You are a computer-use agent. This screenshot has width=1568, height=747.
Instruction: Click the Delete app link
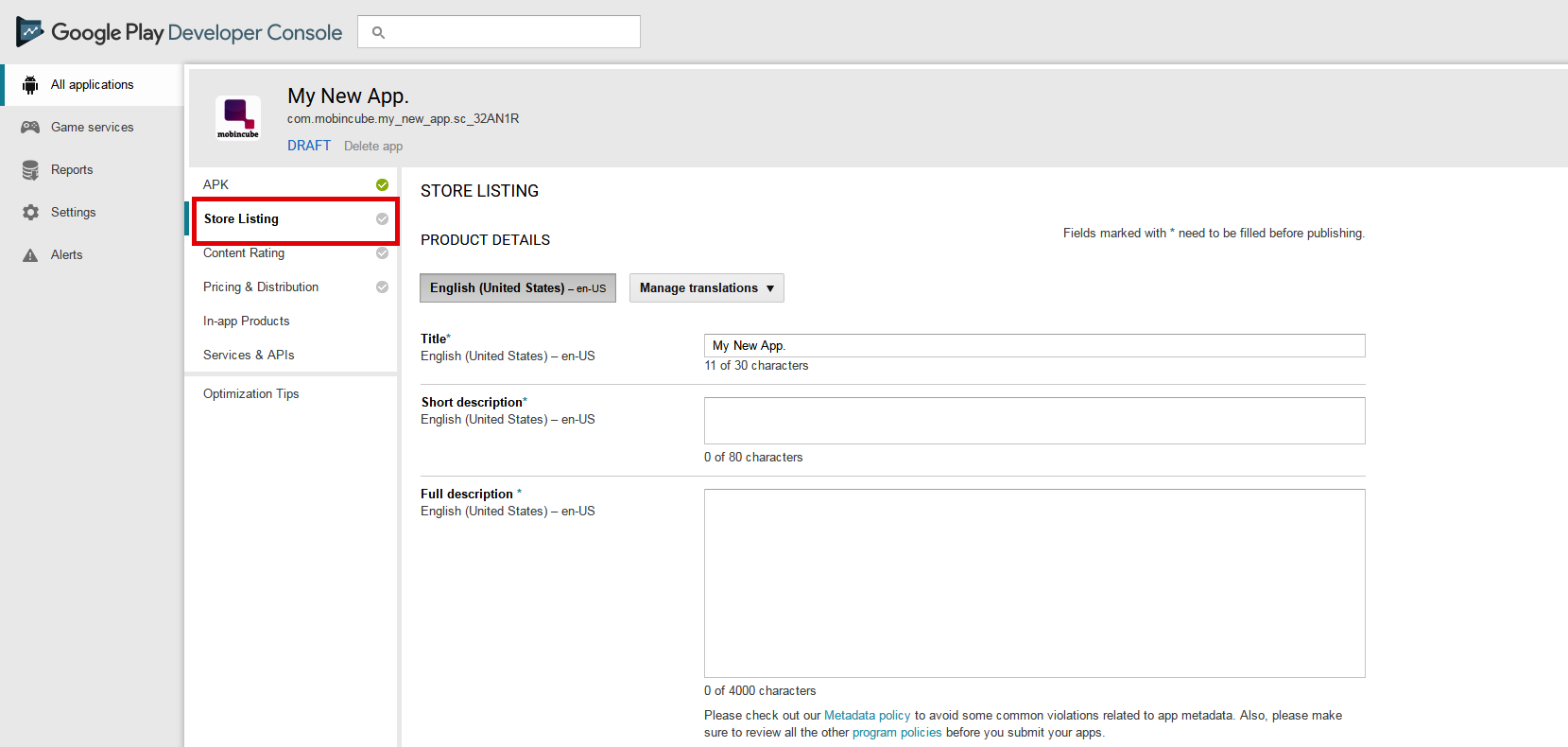point(373,146)
